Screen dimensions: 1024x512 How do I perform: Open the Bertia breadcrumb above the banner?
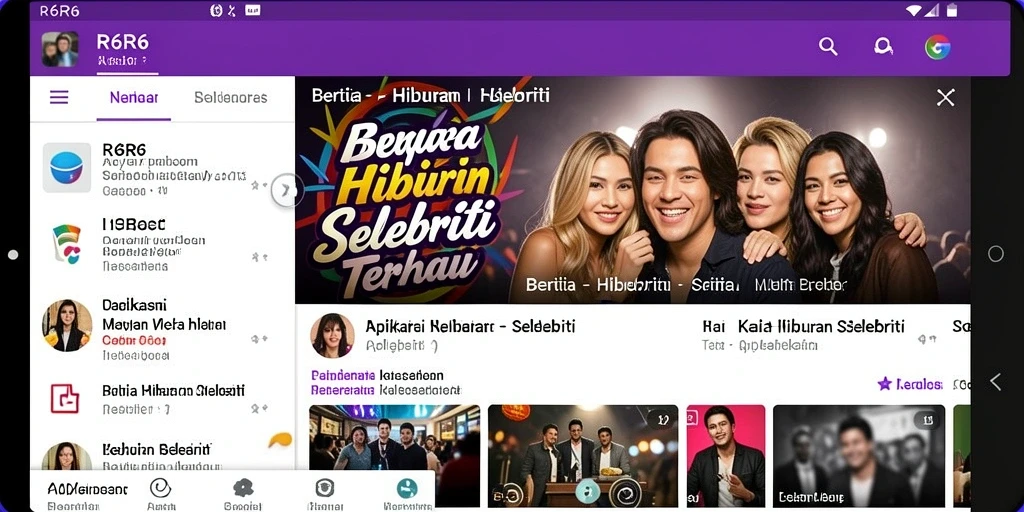pyautogui.click(x=337, y=96)
